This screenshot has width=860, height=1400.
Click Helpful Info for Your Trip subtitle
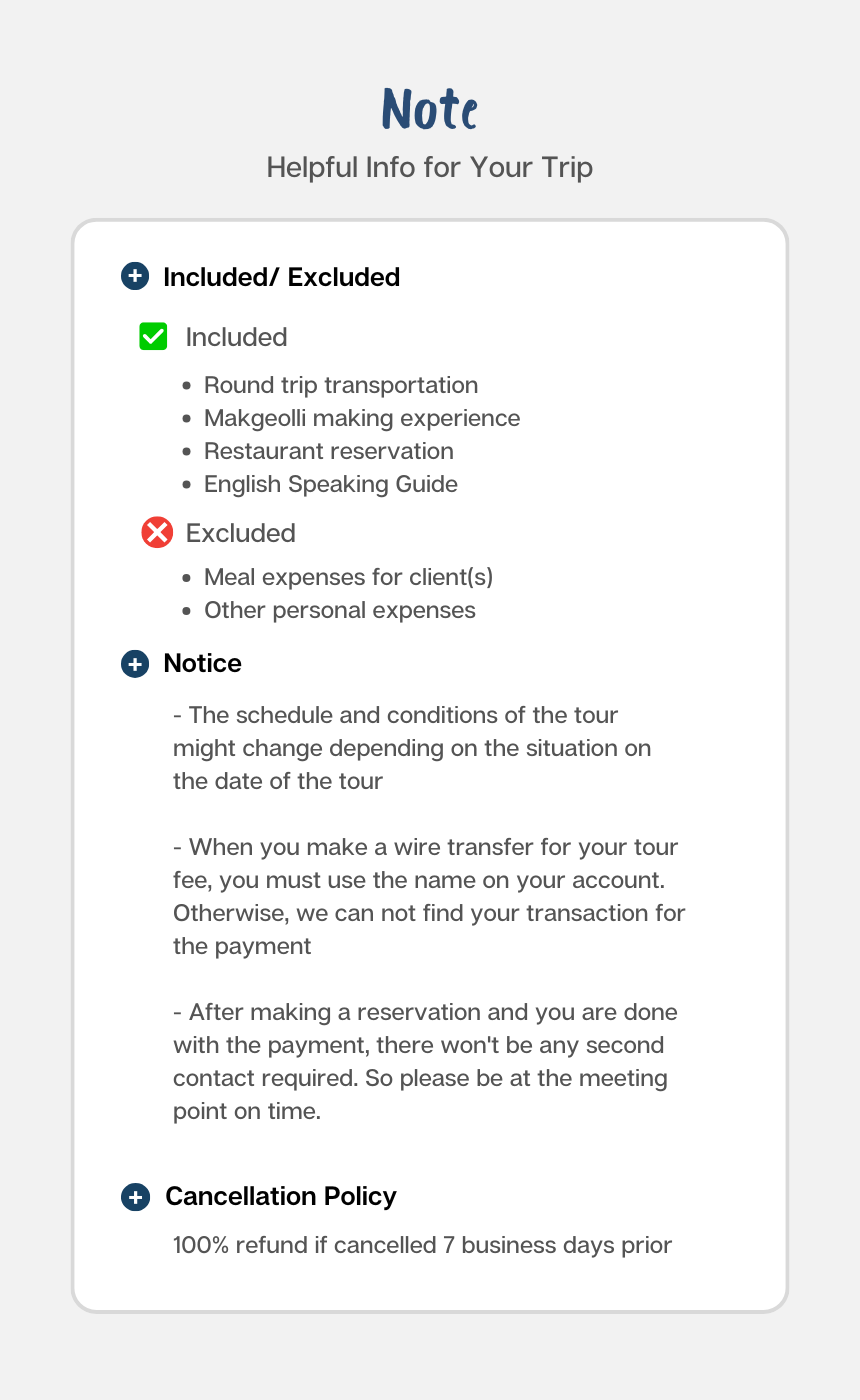[x=430, y=167]
